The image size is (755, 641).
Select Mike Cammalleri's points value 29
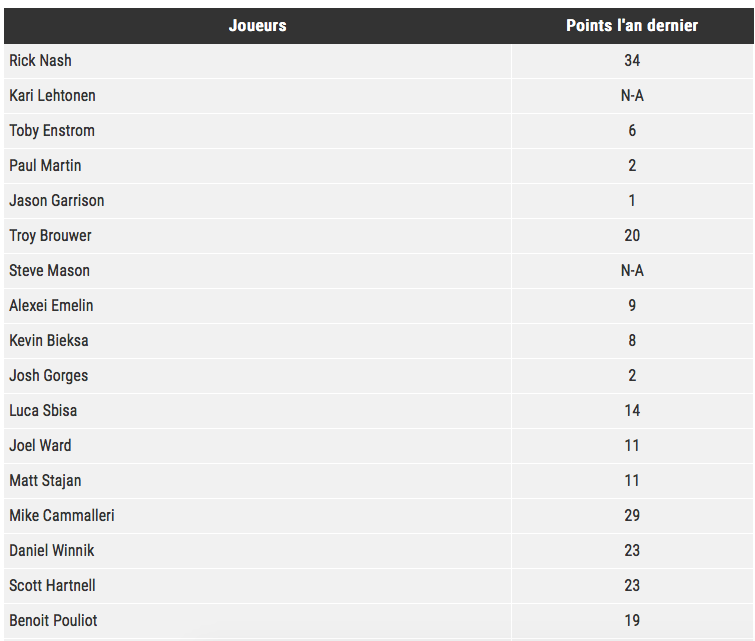click(632, 516)
